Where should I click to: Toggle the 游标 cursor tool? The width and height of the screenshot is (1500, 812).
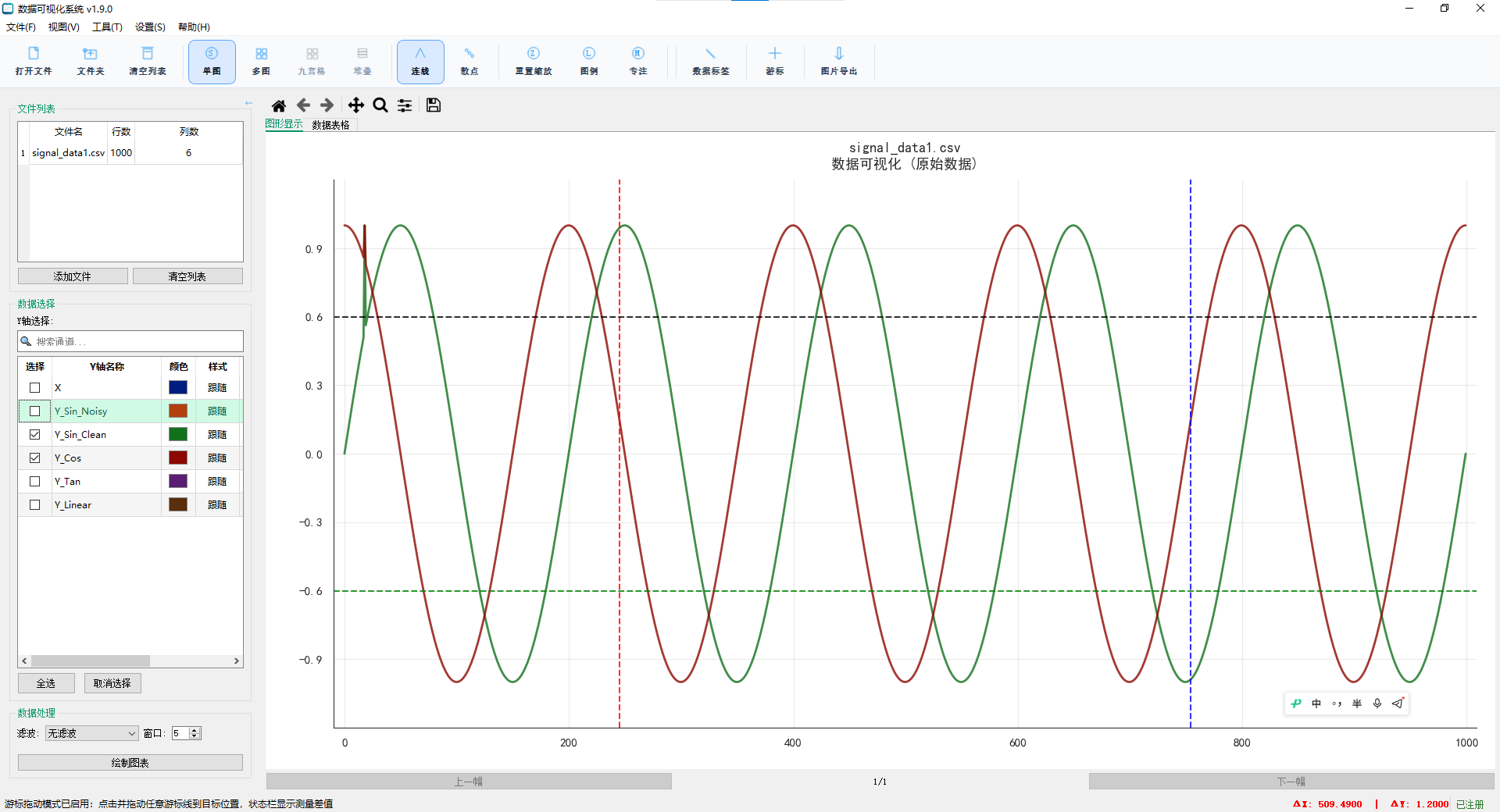coord(775,61)
